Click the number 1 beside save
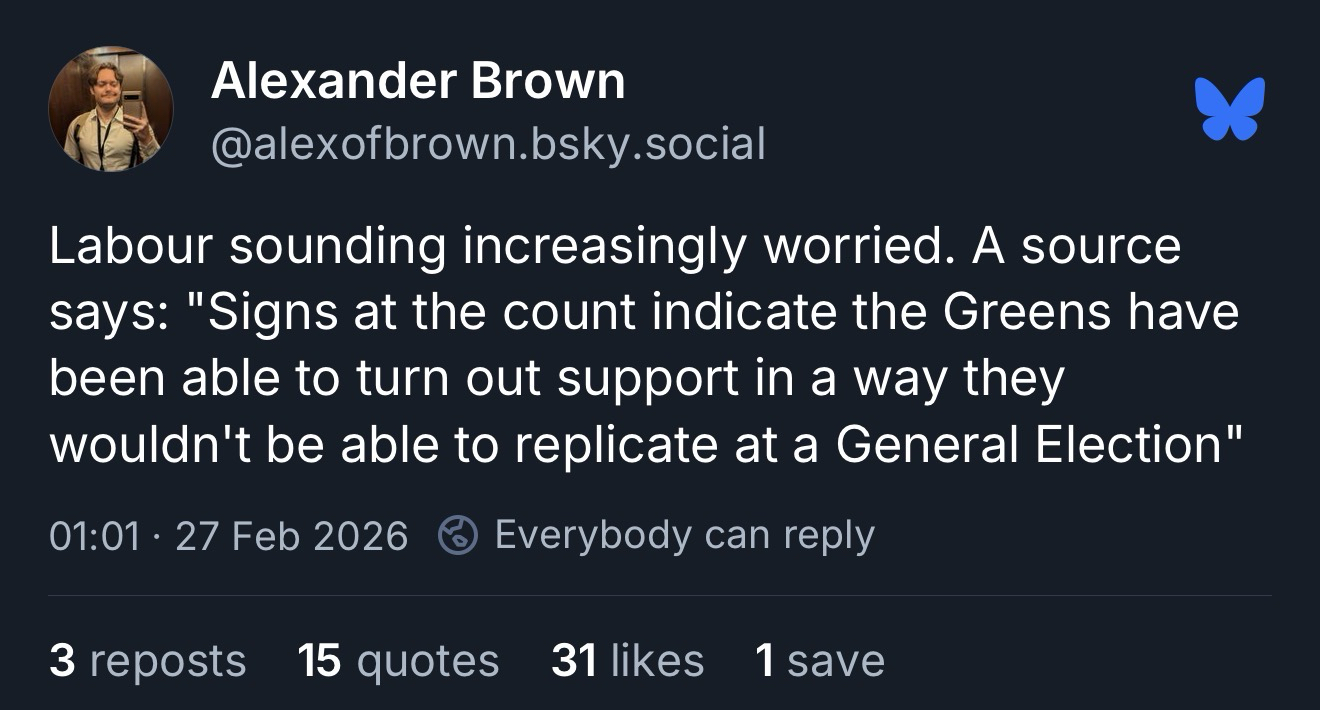Image resolution: width=1320 pixels, height=710 pixels. point(764,661)
